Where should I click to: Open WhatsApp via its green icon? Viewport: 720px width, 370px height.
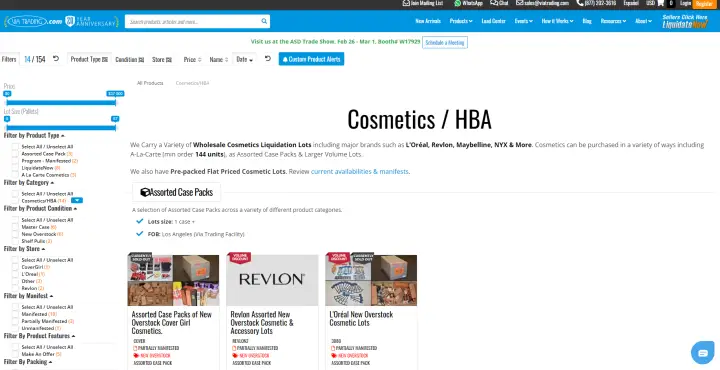point(457,3)
